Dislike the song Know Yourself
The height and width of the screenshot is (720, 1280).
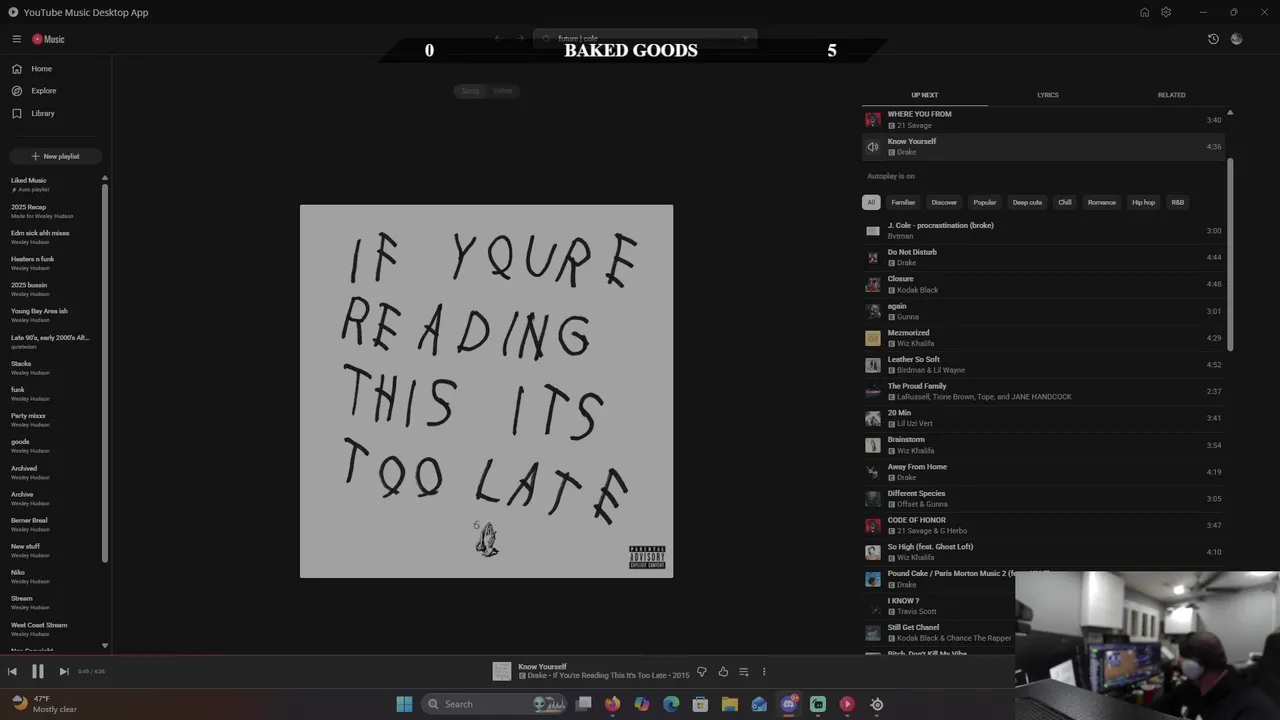(x=701, y=672)
